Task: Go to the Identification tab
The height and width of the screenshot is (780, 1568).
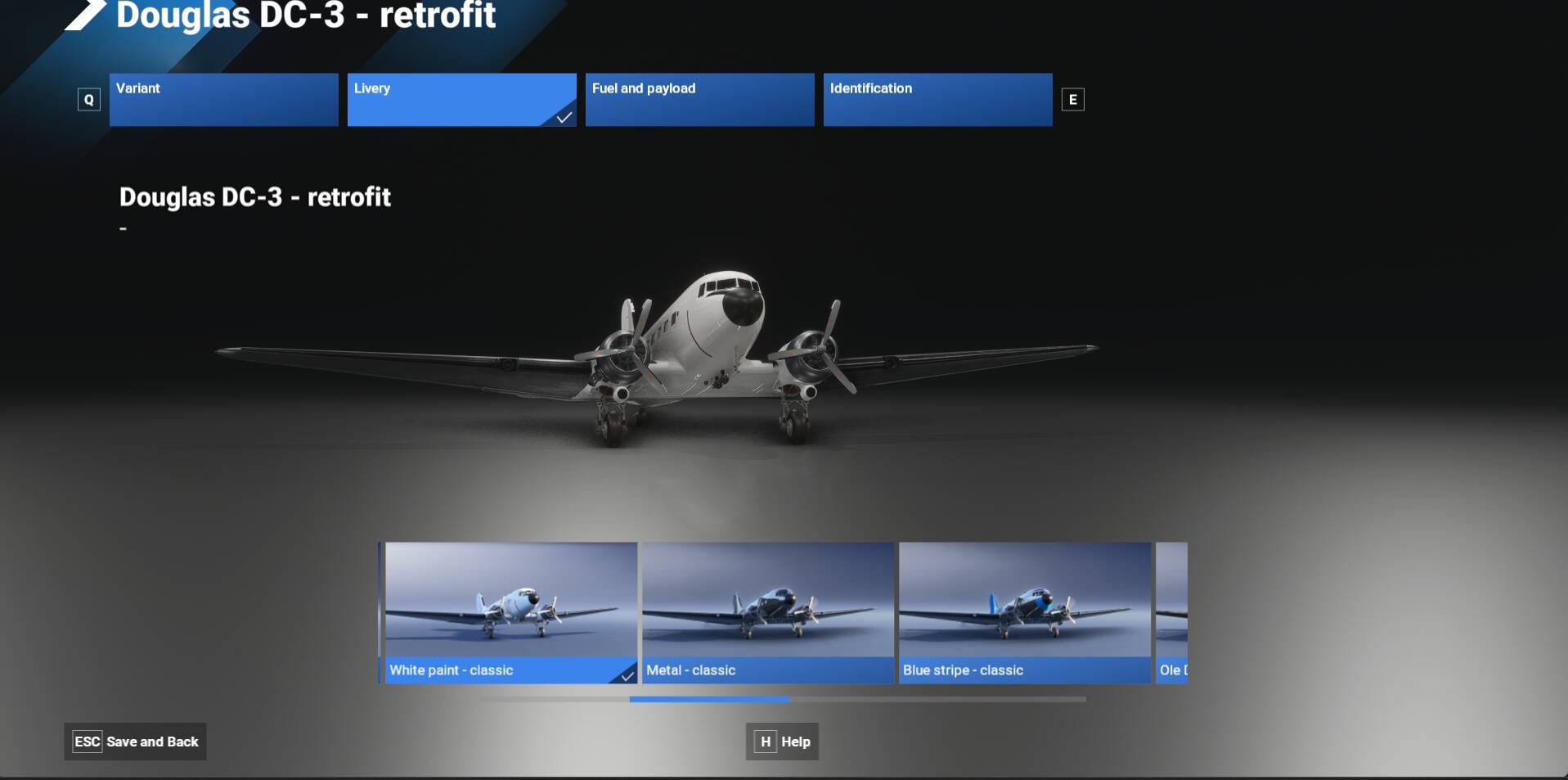Action: [x=938, y=100]
